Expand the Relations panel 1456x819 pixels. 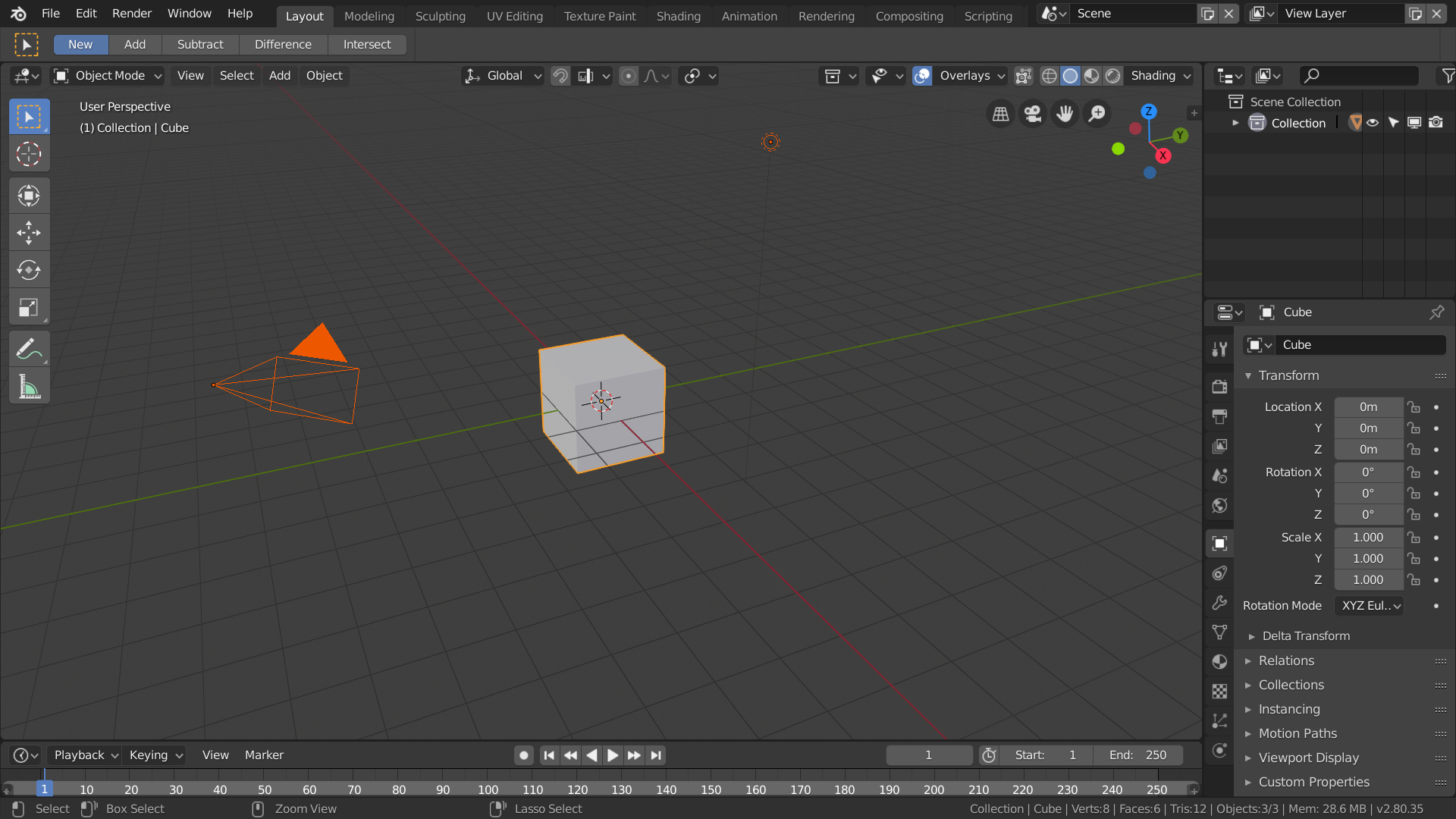click(x=1286, y=661)
